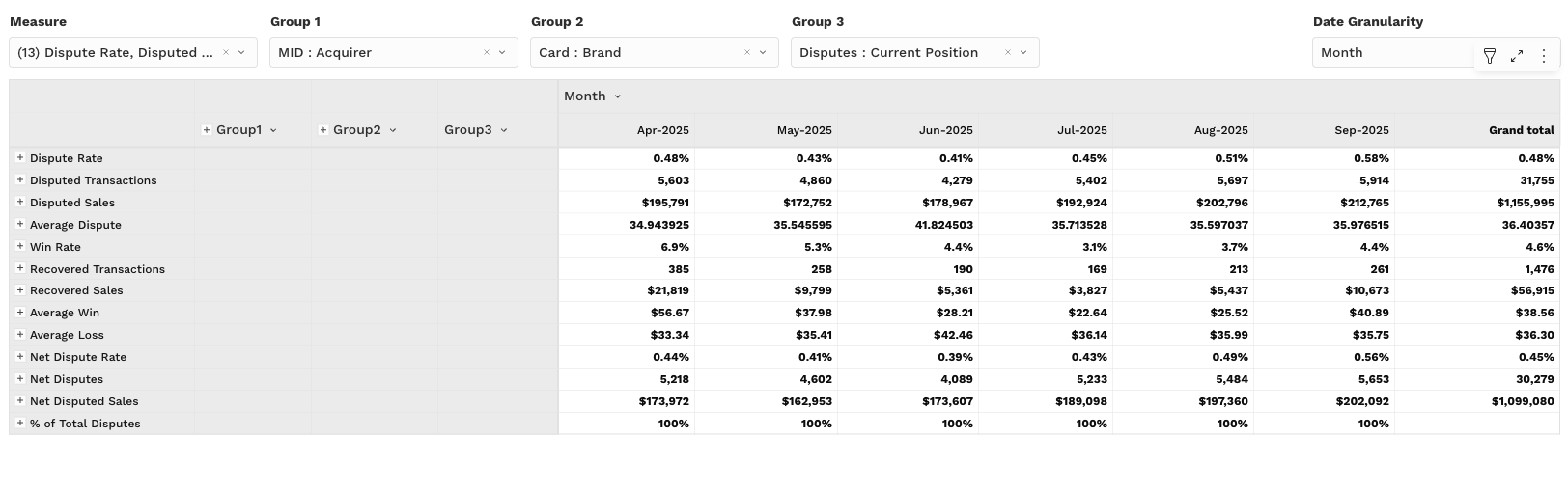This screenshot has height=493, width=1568.
Task: Expand the Recovered Sales row
Action: pos(20,289)
